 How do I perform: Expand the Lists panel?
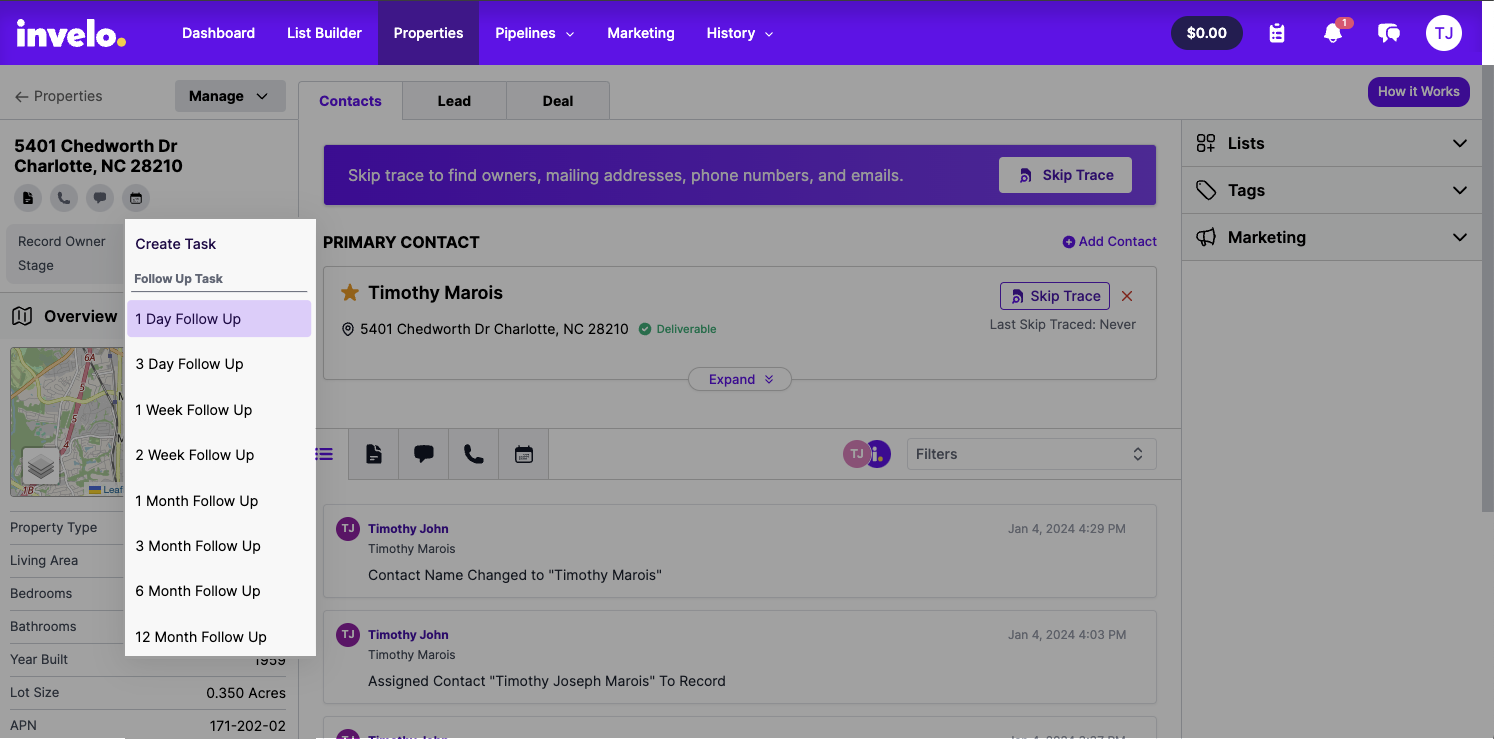pos(1332,143)
